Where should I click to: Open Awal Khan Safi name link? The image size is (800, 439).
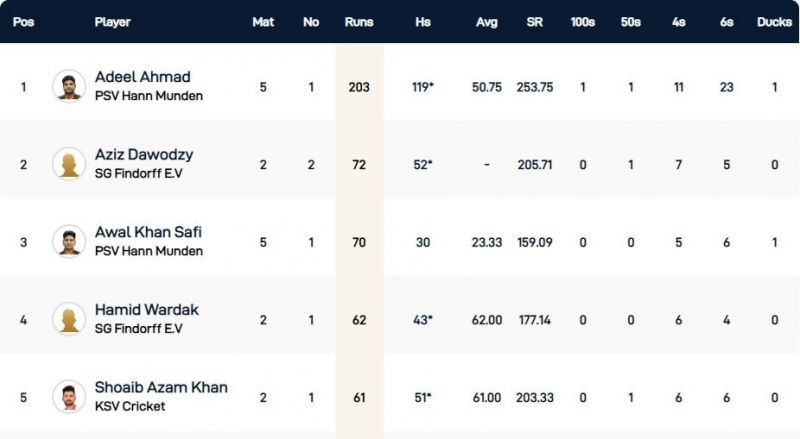coord(148,232)
